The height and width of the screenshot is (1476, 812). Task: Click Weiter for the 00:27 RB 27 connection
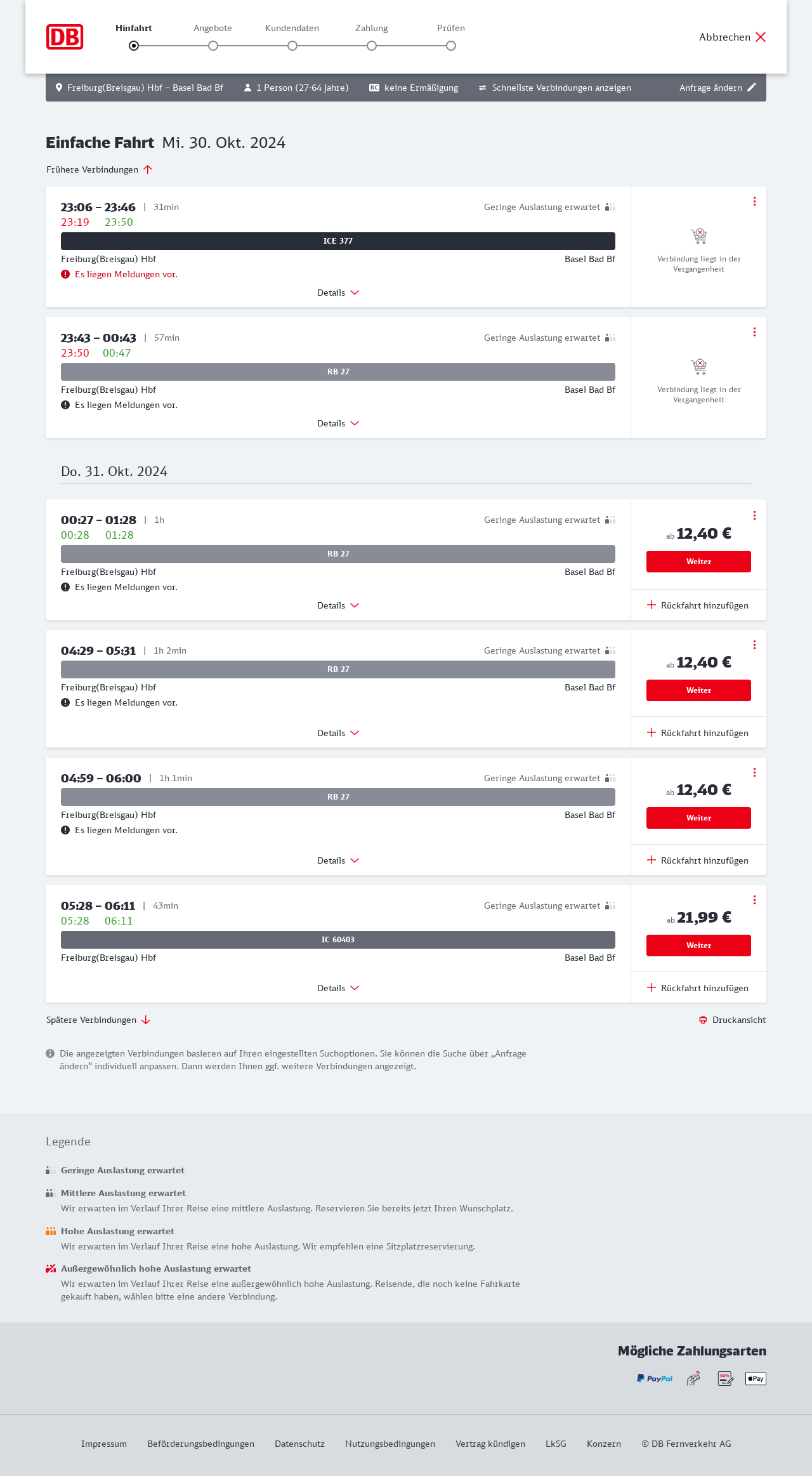click(x=698, y=562)
